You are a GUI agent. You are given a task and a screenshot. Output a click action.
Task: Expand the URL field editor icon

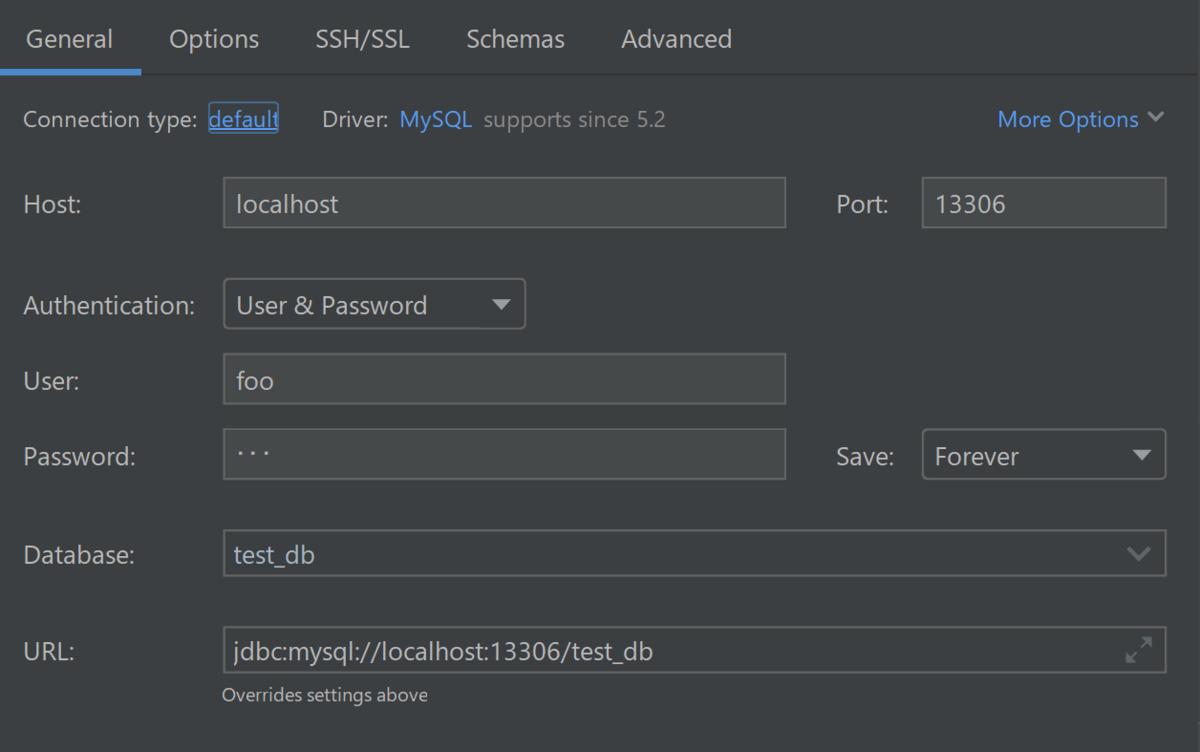point(1138,650)
